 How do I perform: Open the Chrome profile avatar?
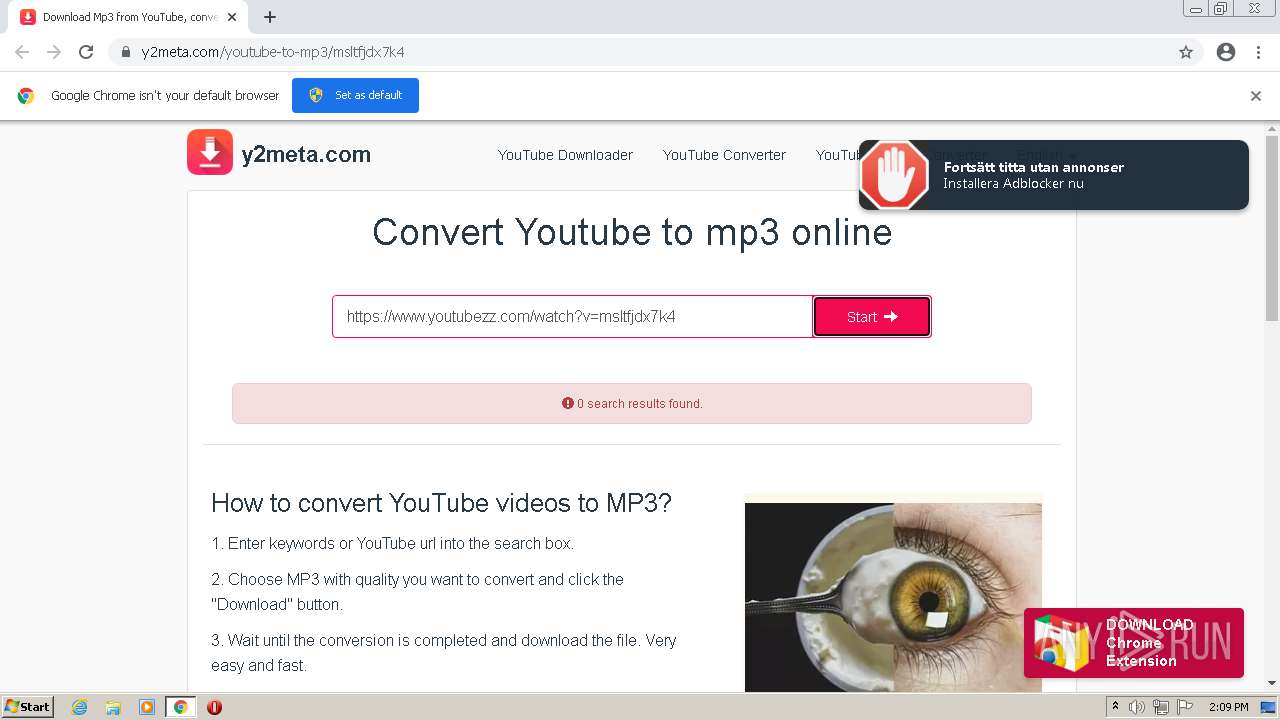click(1226, 52)
